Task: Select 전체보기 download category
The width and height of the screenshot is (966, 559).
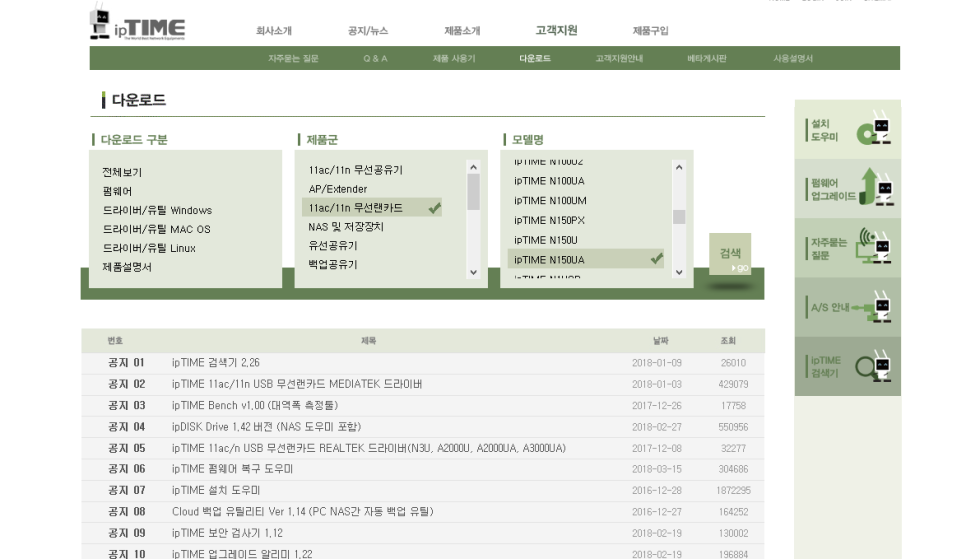Action: [122, 172]
